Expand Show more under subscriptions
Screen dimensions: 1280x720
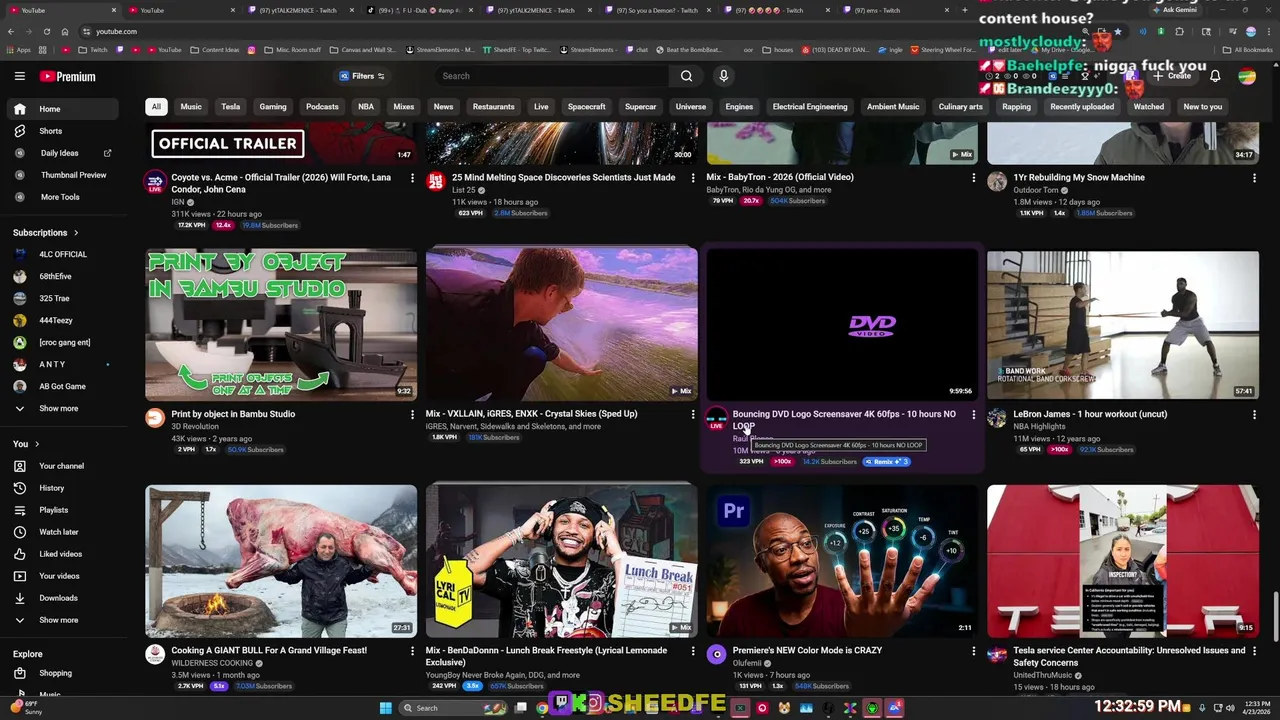tap(62, 408)
